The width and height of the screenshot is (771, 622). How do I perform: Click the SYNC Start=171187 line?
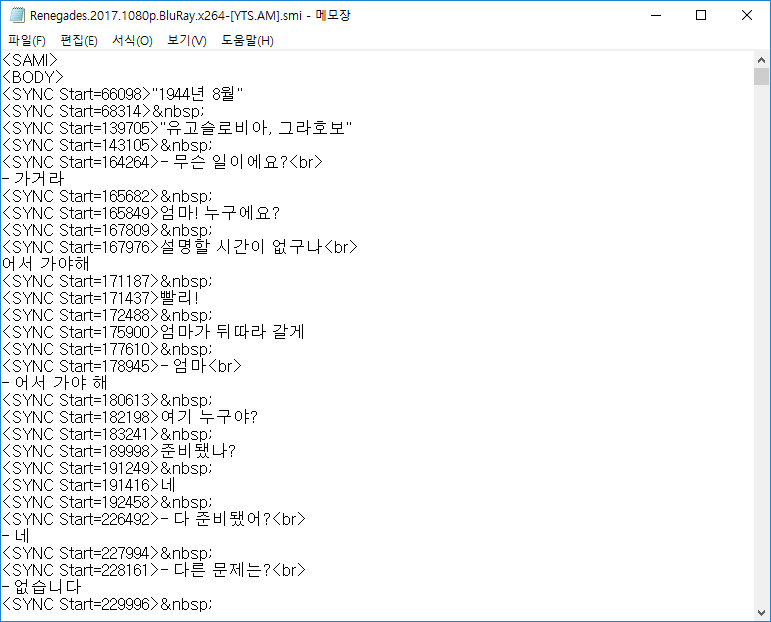pyautogui.click(x=107, y=281)
